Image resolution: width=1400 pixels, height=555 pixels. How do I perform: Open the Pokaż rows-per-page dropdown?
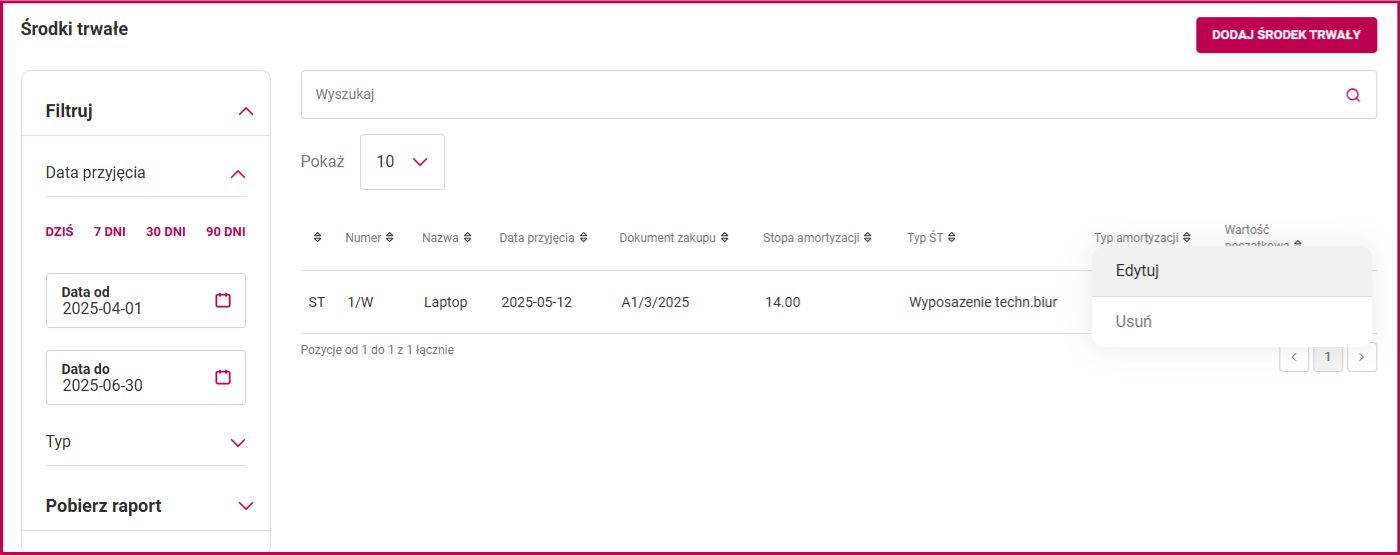click(402, 162)
